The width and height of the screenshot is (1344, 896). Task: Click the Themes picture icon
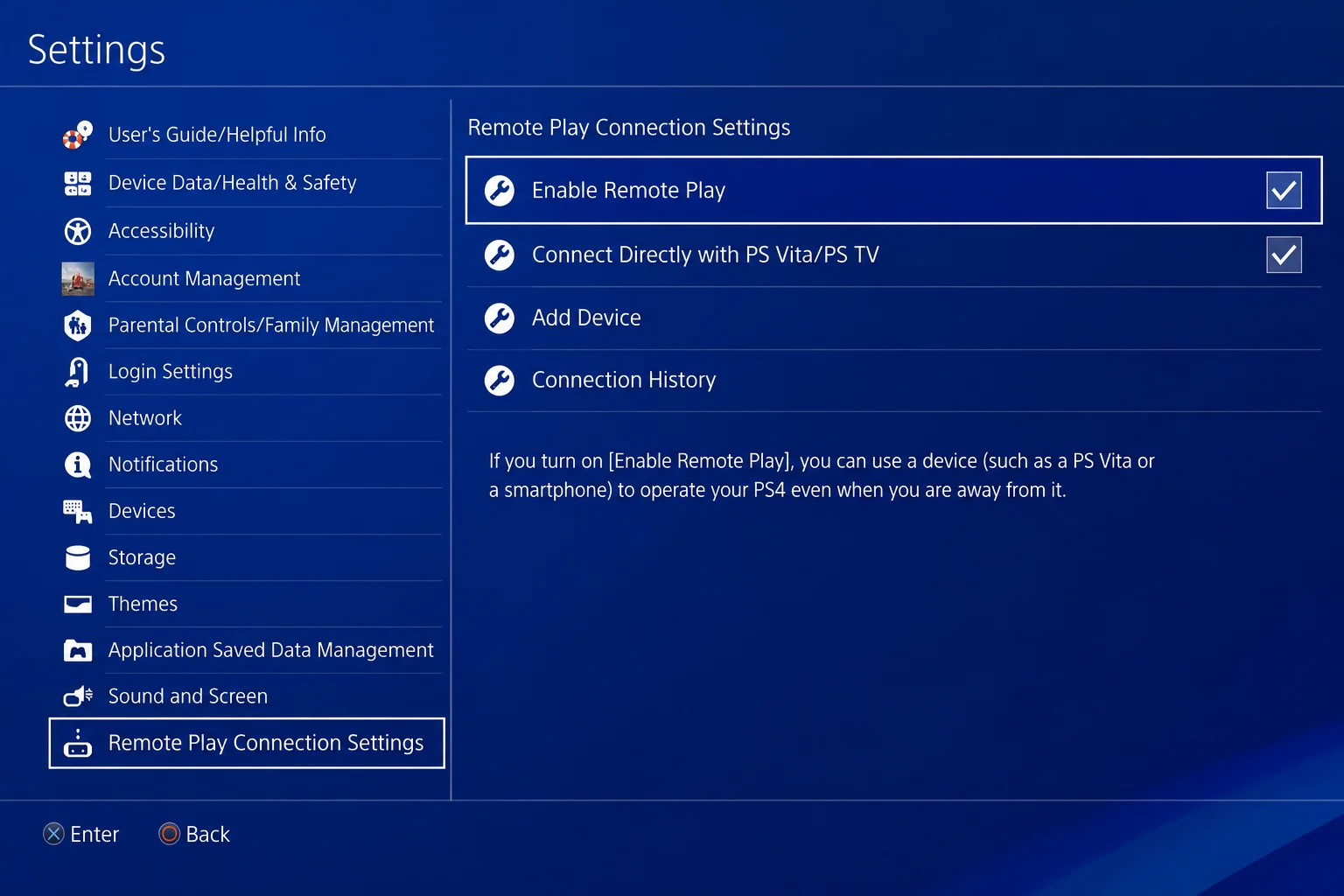coord(78,604)
